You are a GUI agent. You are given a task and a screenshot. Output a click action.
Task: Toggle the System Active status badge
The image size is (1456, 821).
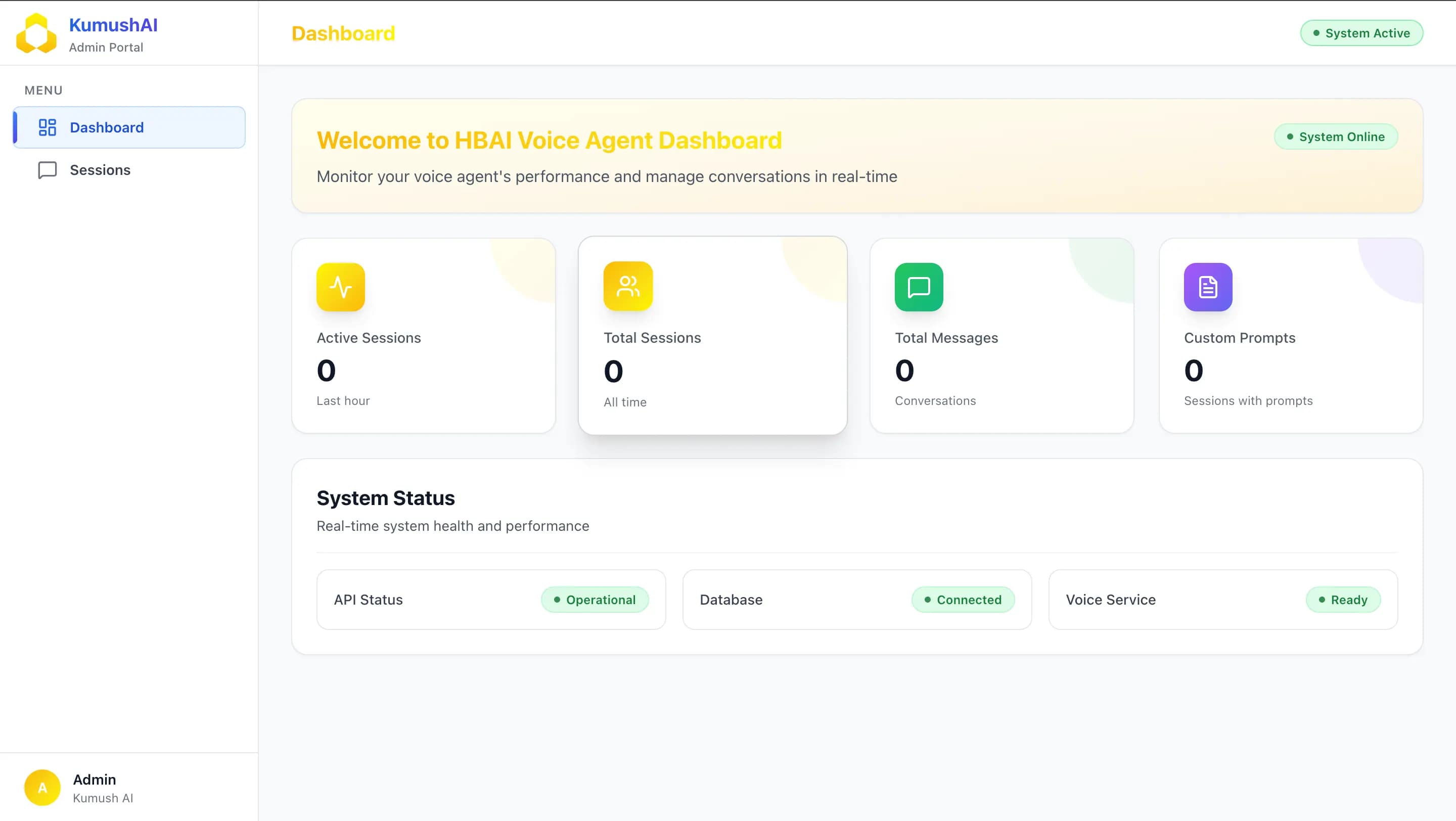[1361, 32]
